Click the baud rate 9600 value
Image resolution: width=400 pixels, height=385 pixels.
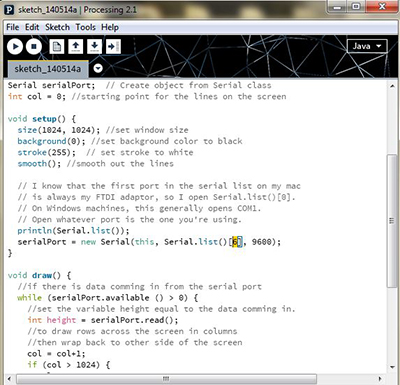(262, 242)
